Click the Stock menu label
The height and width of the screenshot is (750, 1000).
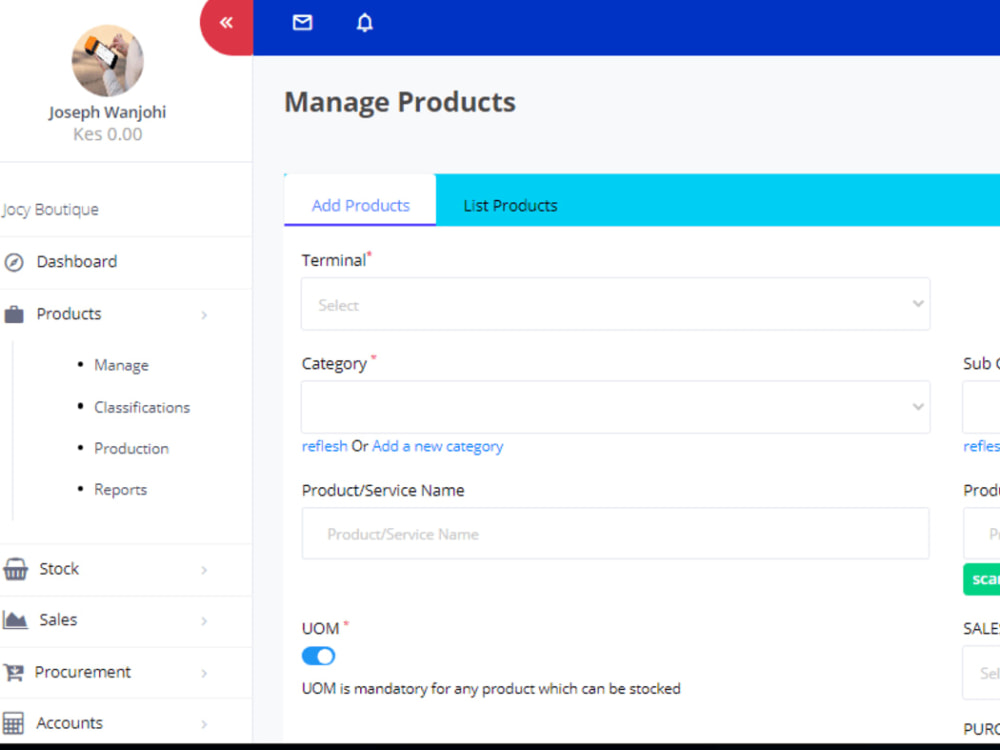click(x=59, y=569)
